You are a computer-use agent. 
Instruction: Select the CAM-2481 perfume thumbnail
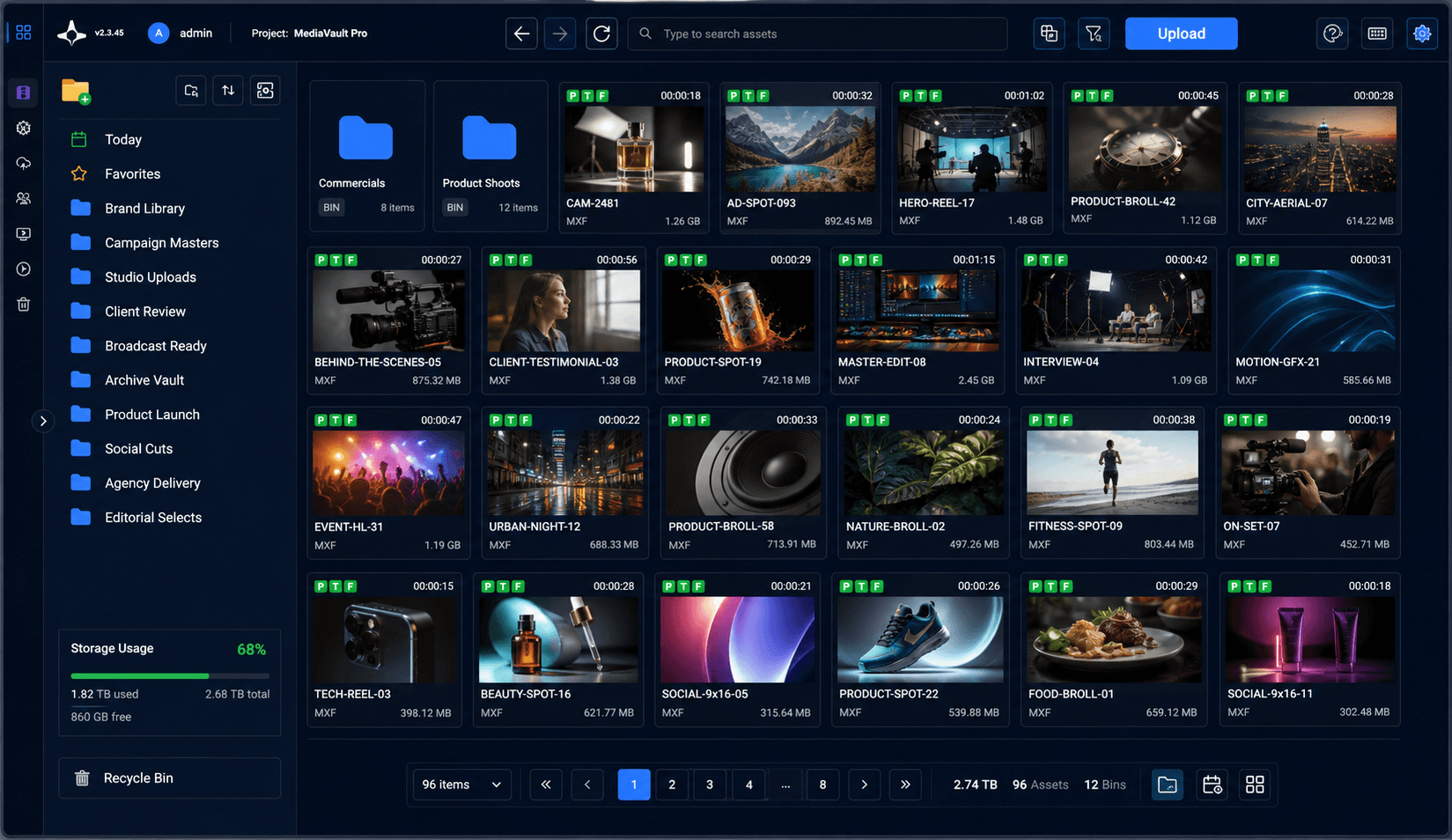coord(634,149)
